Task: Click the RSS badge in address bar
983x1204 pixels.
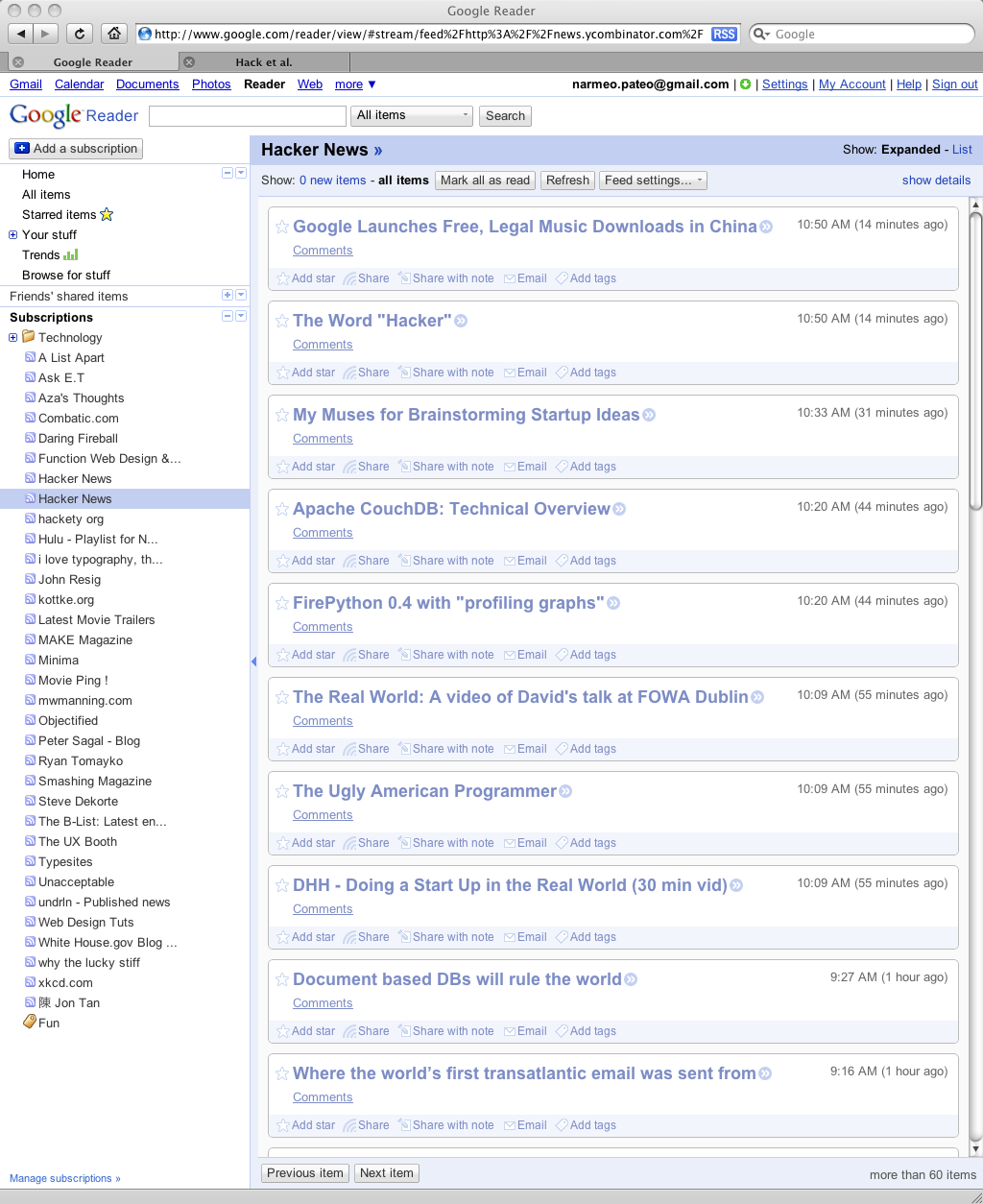Action: (x=725, y=34)
